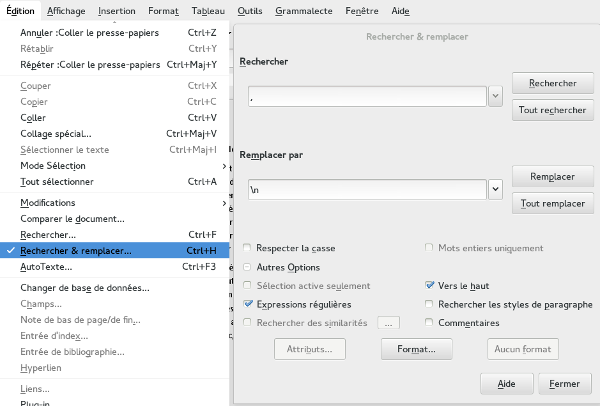Uncheck Expressions régulières option
The width and height of the screenshot is (600, 406).
(x=248, y=304)
